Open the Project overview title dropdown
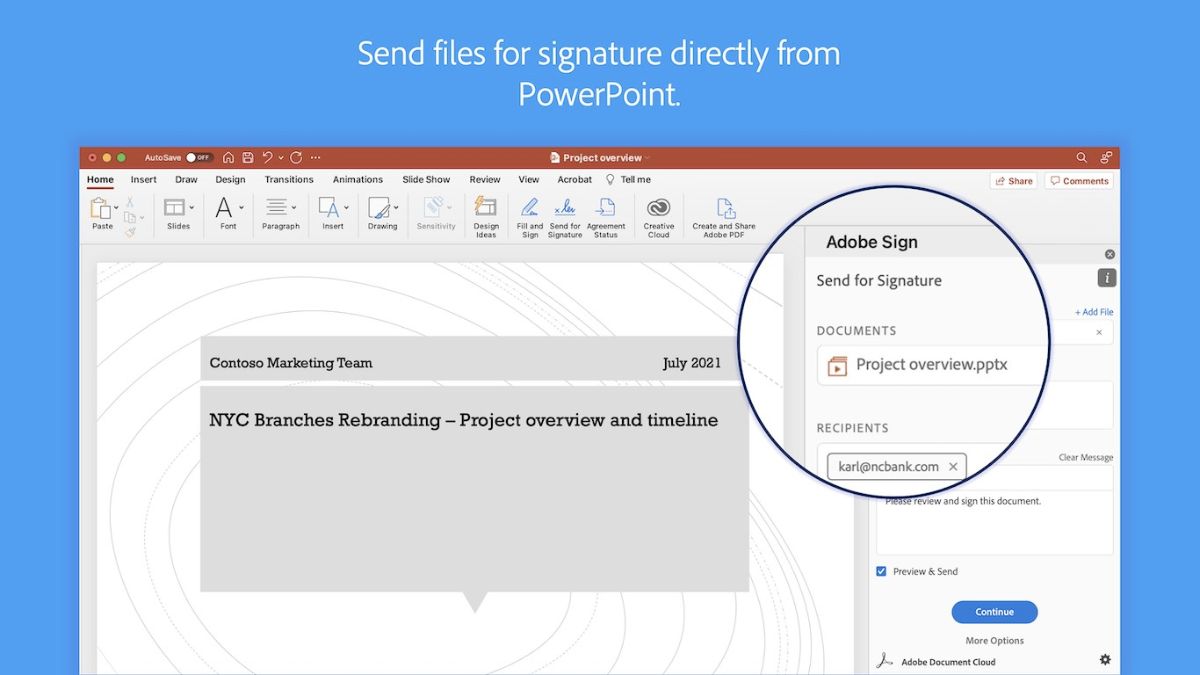 (x=647, y=158)
